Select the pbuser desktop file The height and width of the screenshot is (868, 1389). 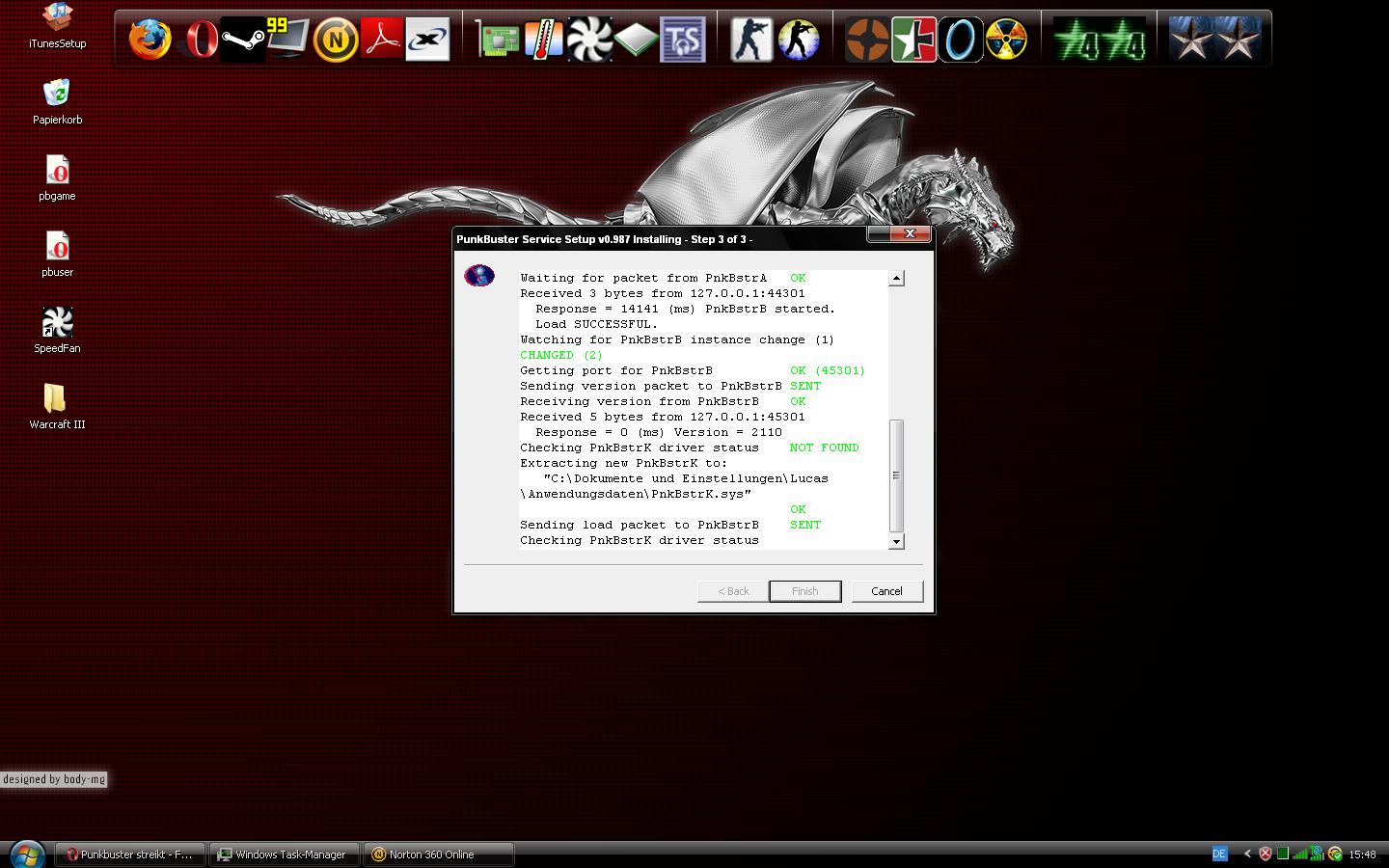coord(57,254)
